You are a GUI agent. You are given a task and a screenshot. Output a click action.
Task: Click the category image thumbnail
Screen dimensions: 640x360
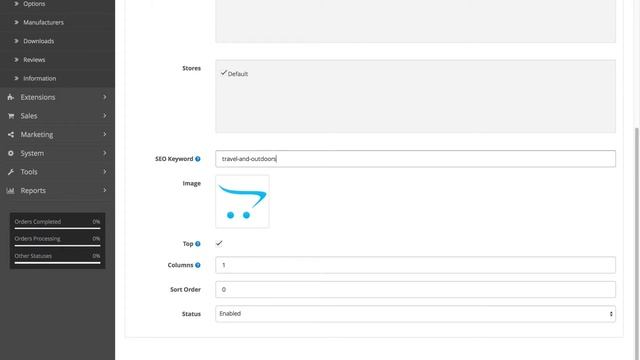[x=242, y=202]
